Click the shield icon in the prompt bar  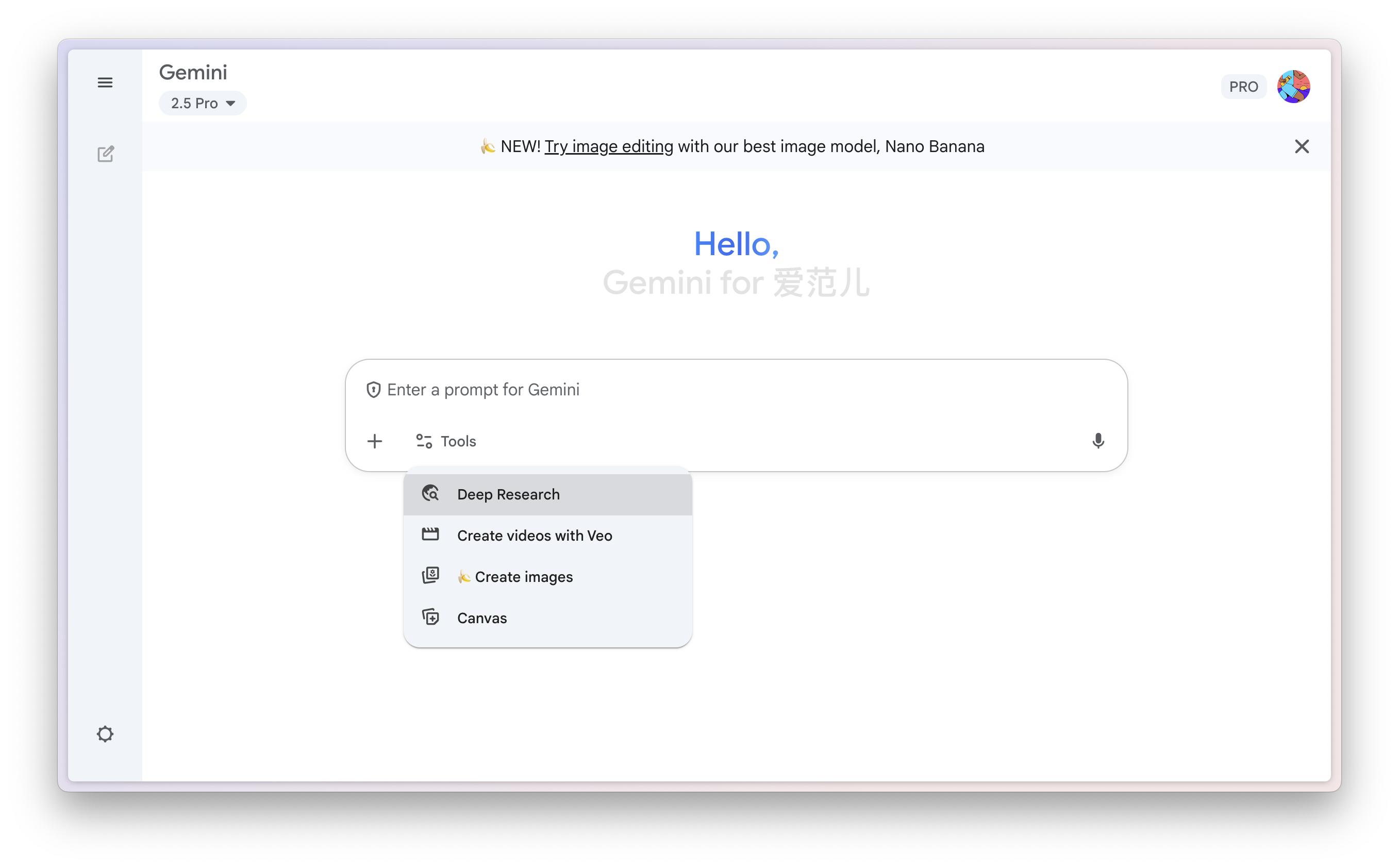(x=374, y=389)
